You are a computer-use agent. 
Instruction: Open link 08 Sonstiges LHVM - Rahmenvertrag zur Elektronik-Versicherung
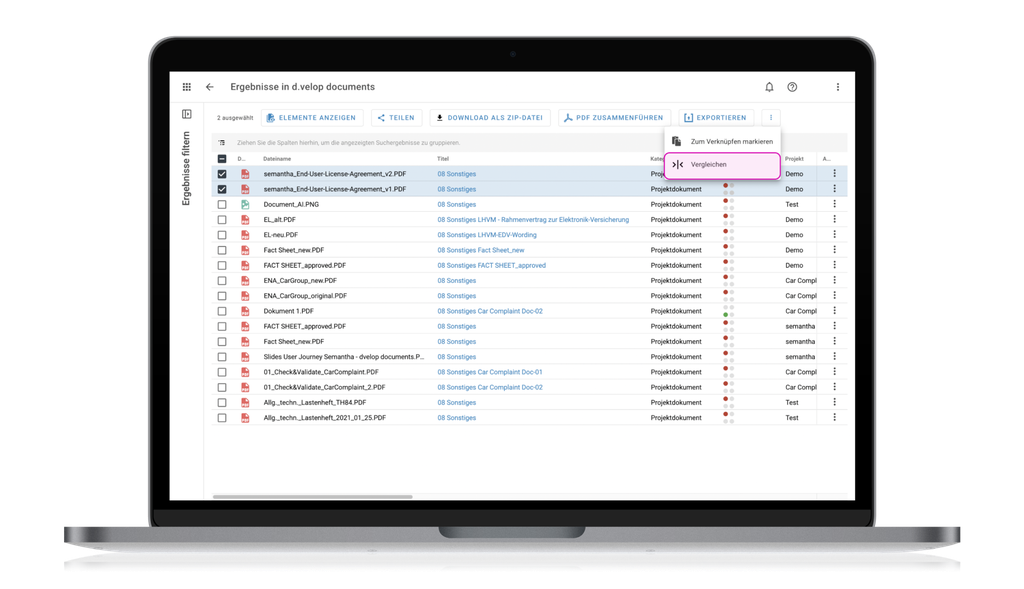pos(533,219)
